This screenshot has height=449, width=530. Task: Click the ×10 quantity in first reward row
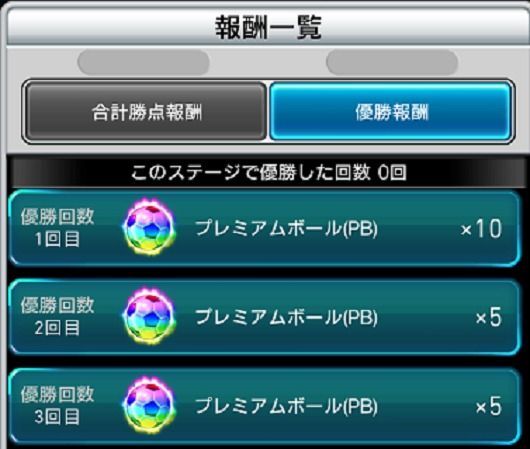[481, 229]
